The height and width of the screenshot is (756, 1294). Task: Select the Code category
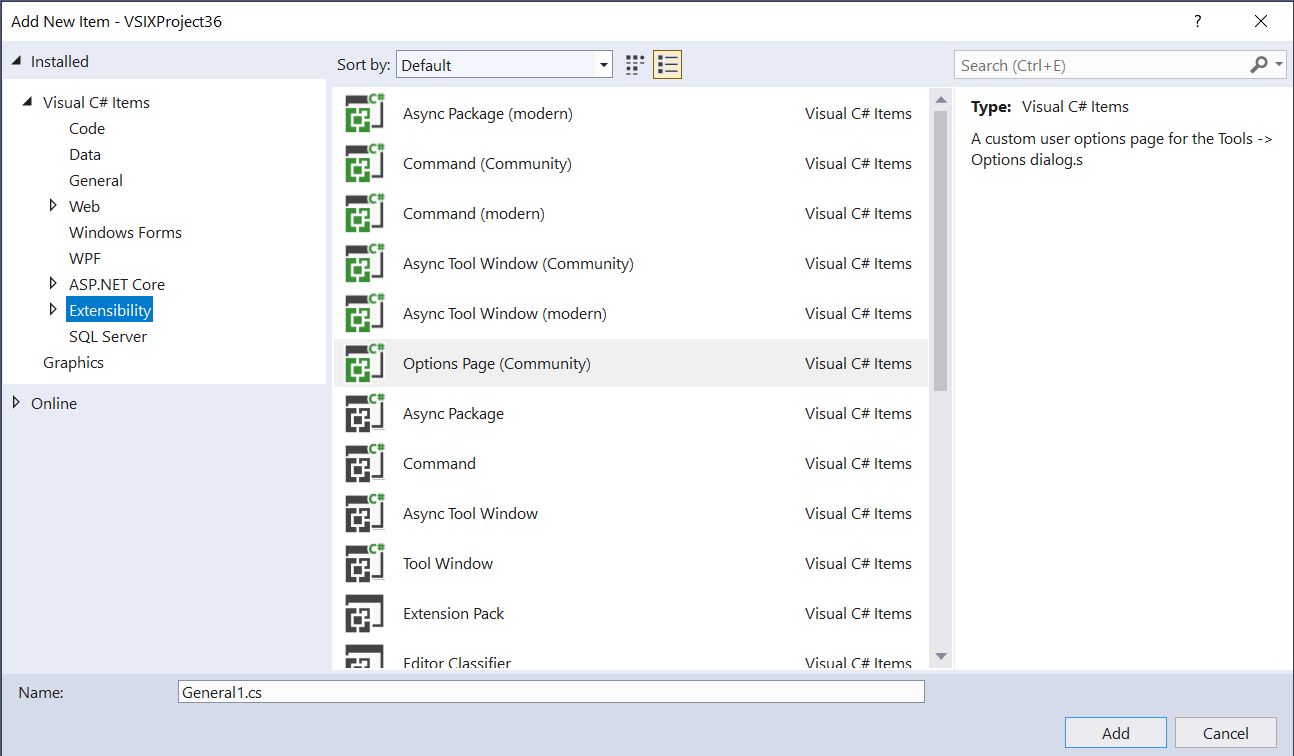pos(87,128)
